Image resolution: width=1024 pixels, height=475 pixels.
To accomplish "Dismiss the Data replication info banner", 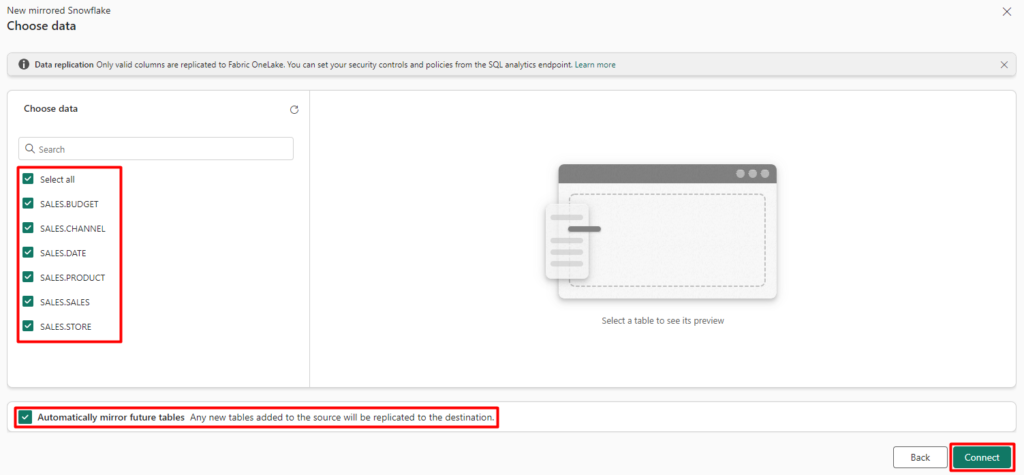I will (1004, 65).
